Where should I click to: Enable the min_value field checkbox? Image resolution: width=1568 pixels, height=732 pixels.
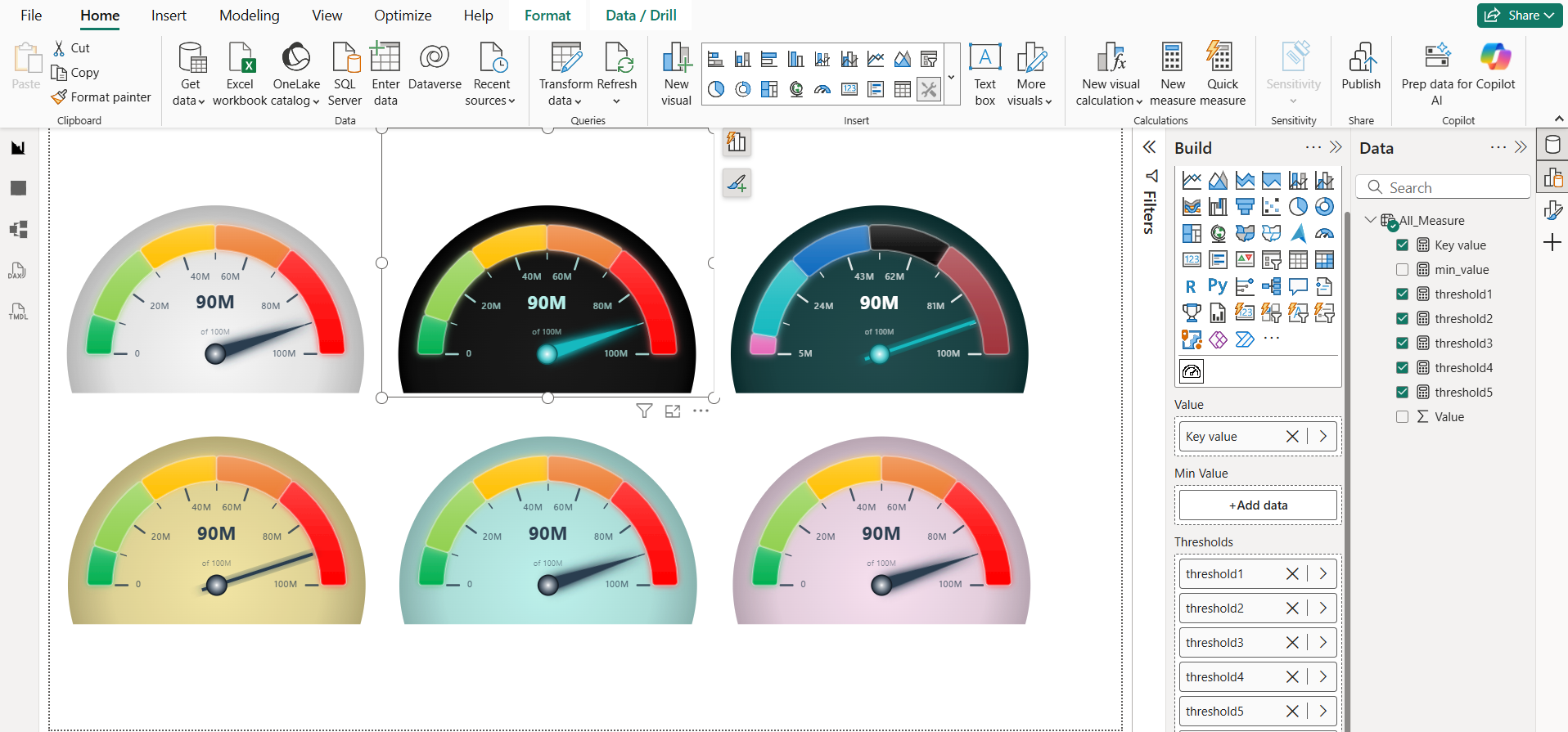[1402, 270]
